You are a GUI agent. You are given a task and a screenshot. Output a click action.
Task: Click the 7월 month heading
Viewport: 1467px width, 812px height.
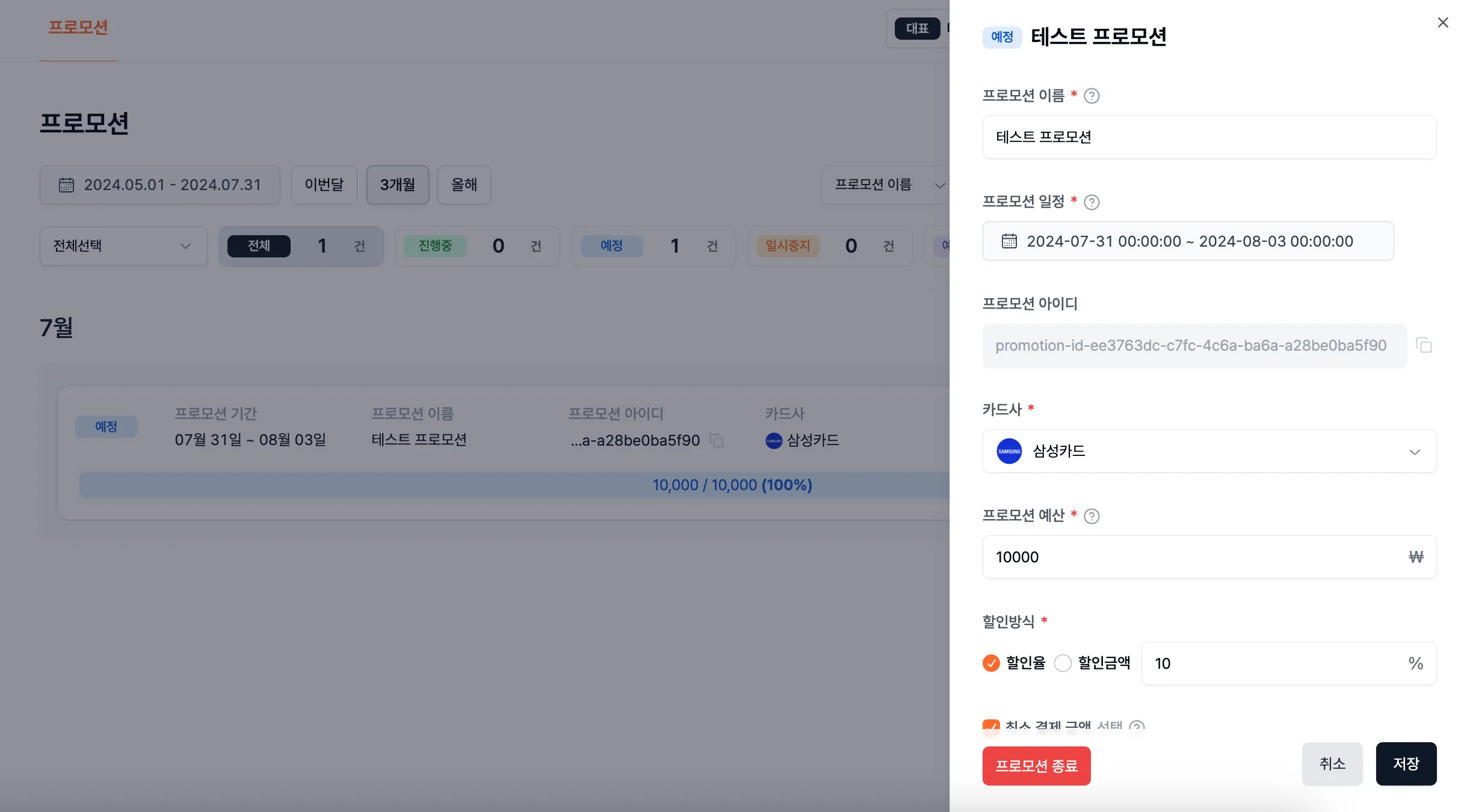coord(57,328)
